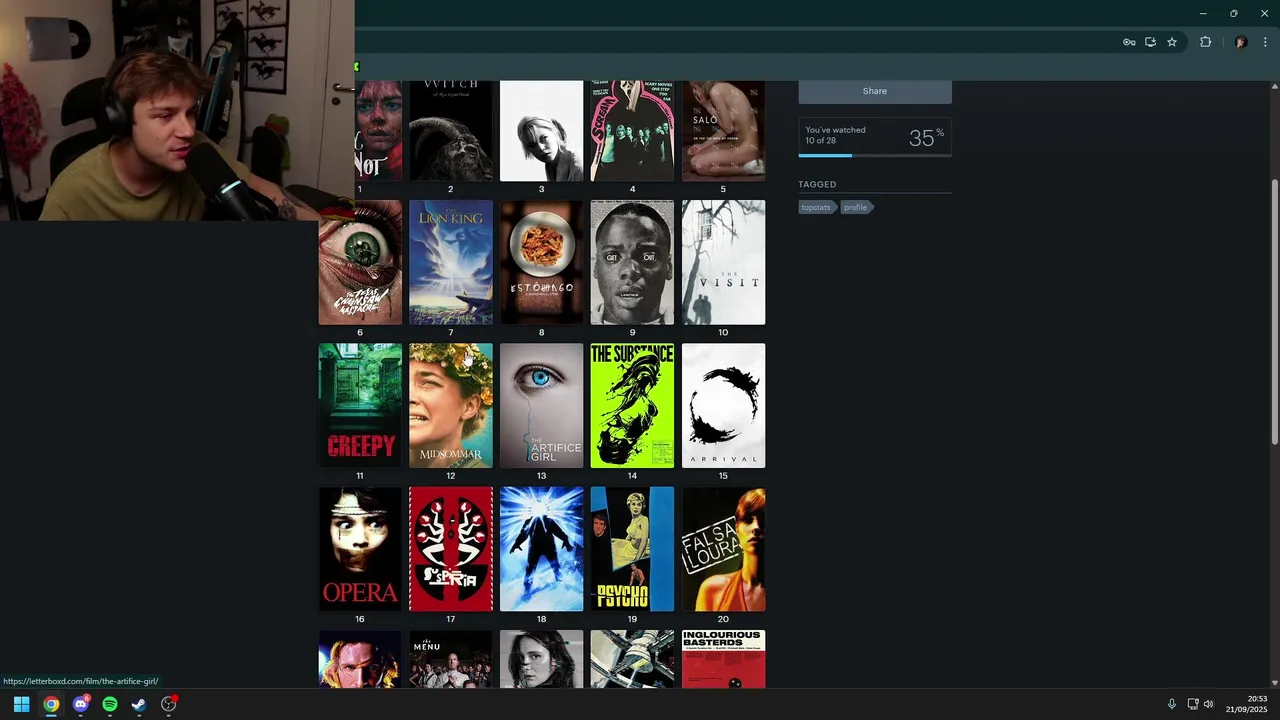Open The Substance poster
The image size is (1280, 720).
pos(632,405)
